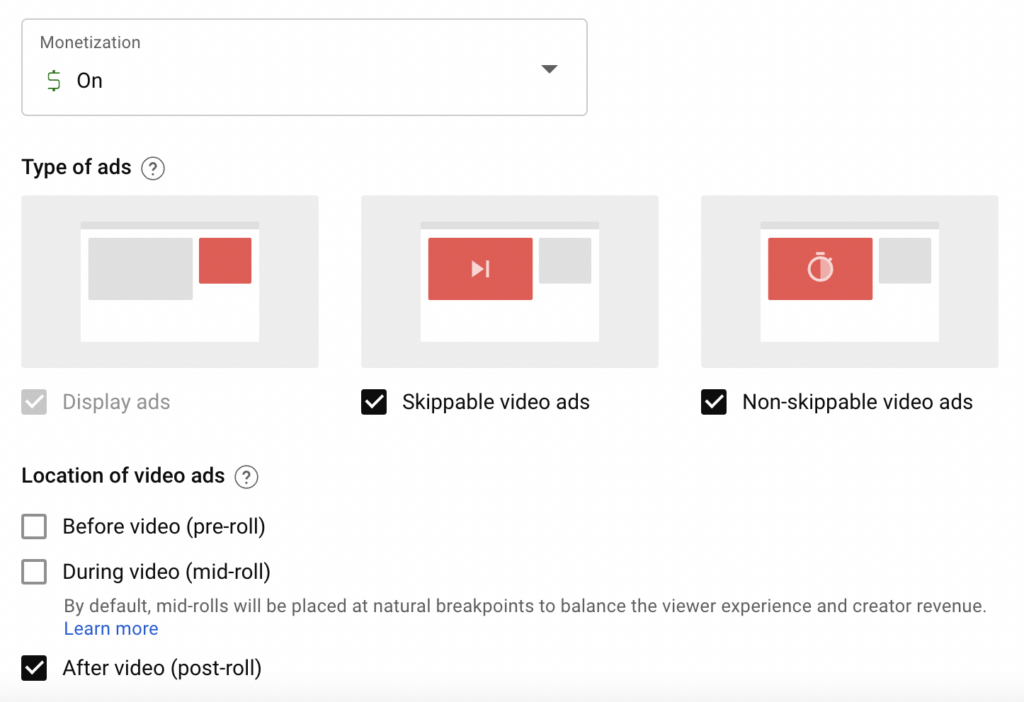This screenshot has height=702, width=1024.
Task: Click the skip button icon in skippable ad preview
Action: tap(480, 268)
